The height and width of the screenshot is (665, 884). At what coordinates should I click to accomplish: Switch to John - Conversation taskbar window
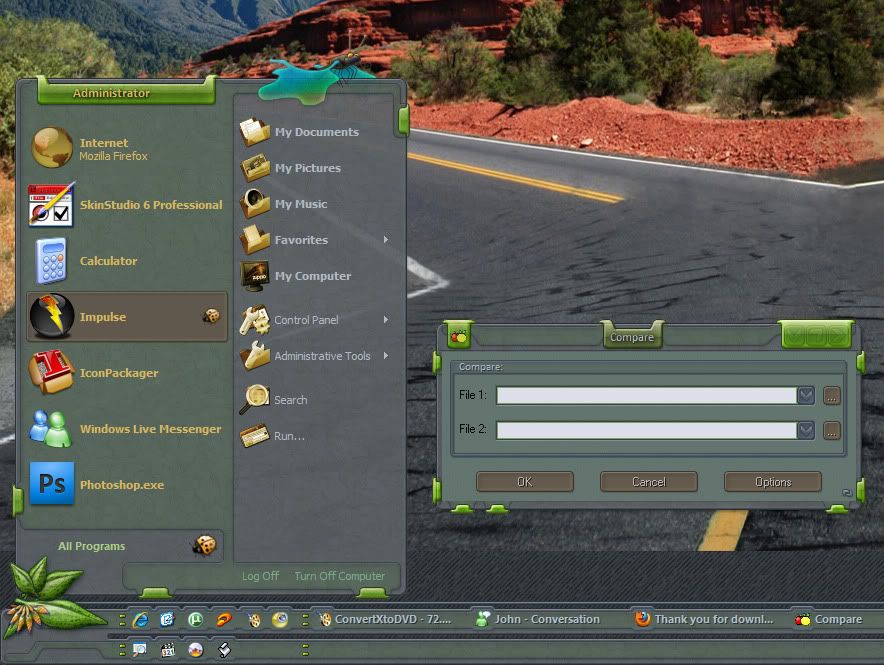[538, 619]
